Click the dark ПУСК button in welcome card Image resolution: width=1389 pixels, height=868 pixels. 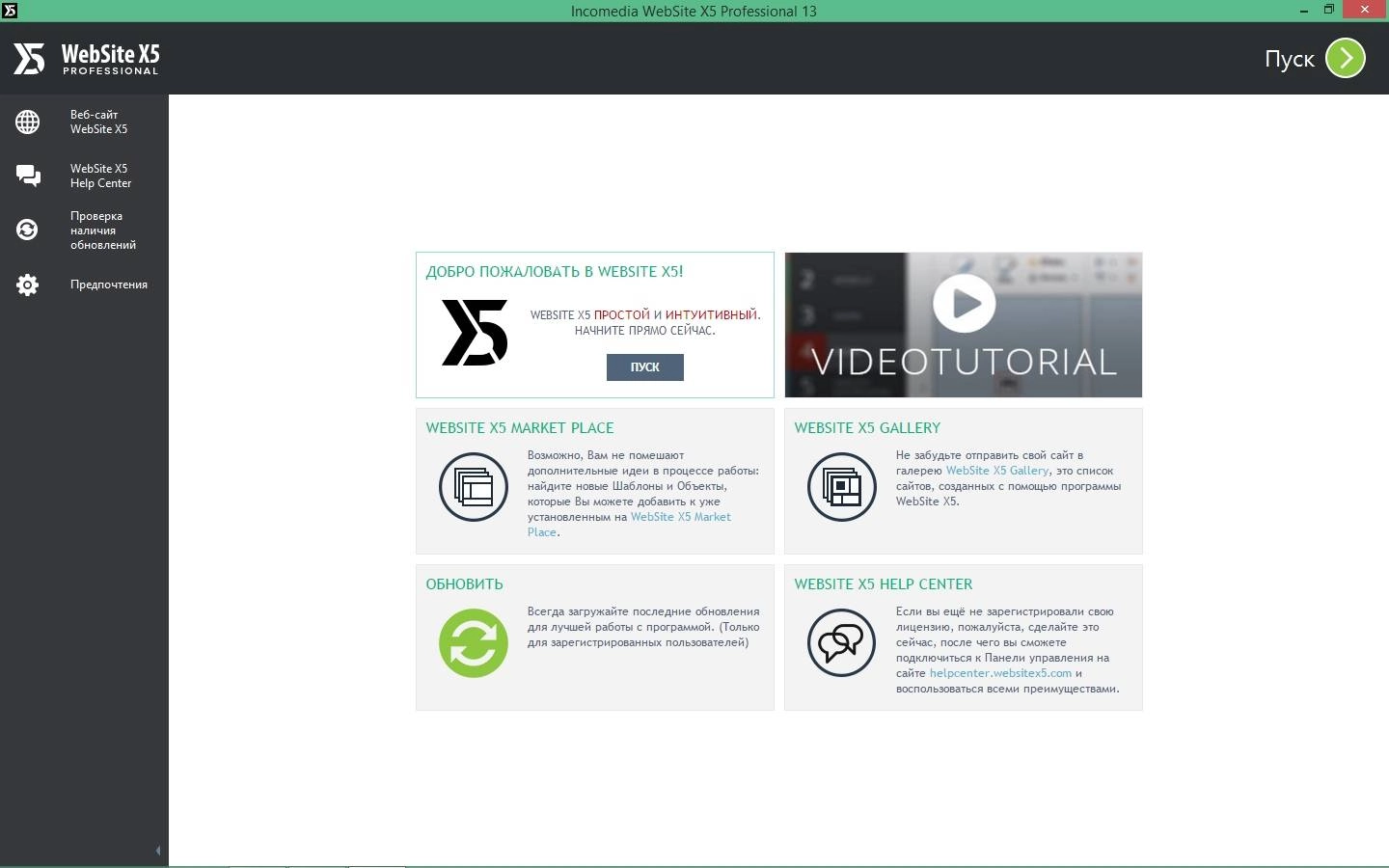click(644, 366)
